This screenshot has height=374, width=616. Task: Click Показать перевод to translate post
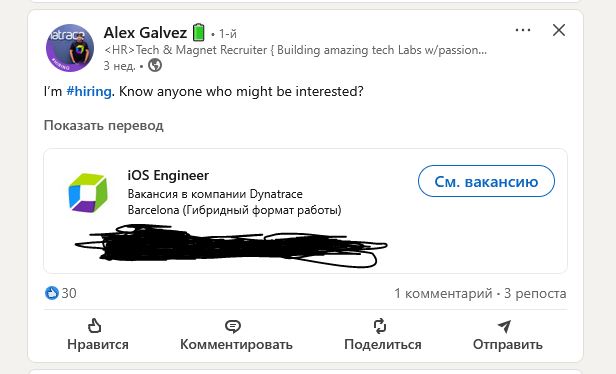pyautogui.click(x=104, y=126)
